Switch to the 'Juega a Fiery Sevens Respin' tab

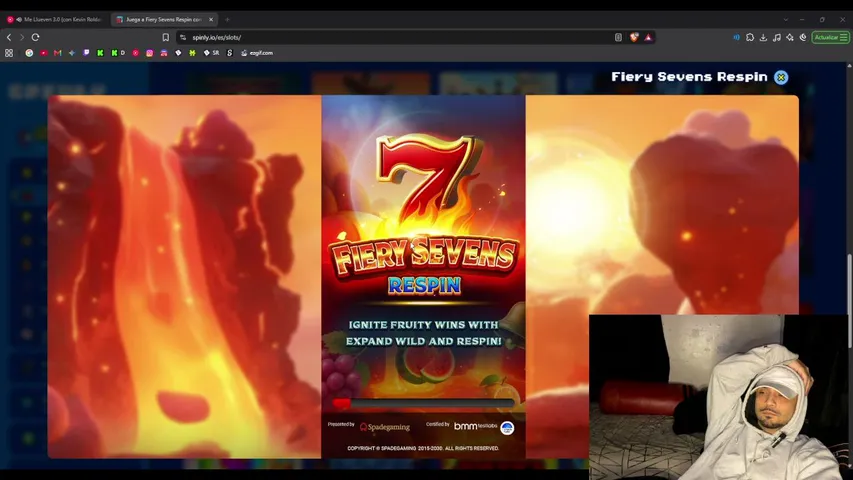[x=163, y=20]
